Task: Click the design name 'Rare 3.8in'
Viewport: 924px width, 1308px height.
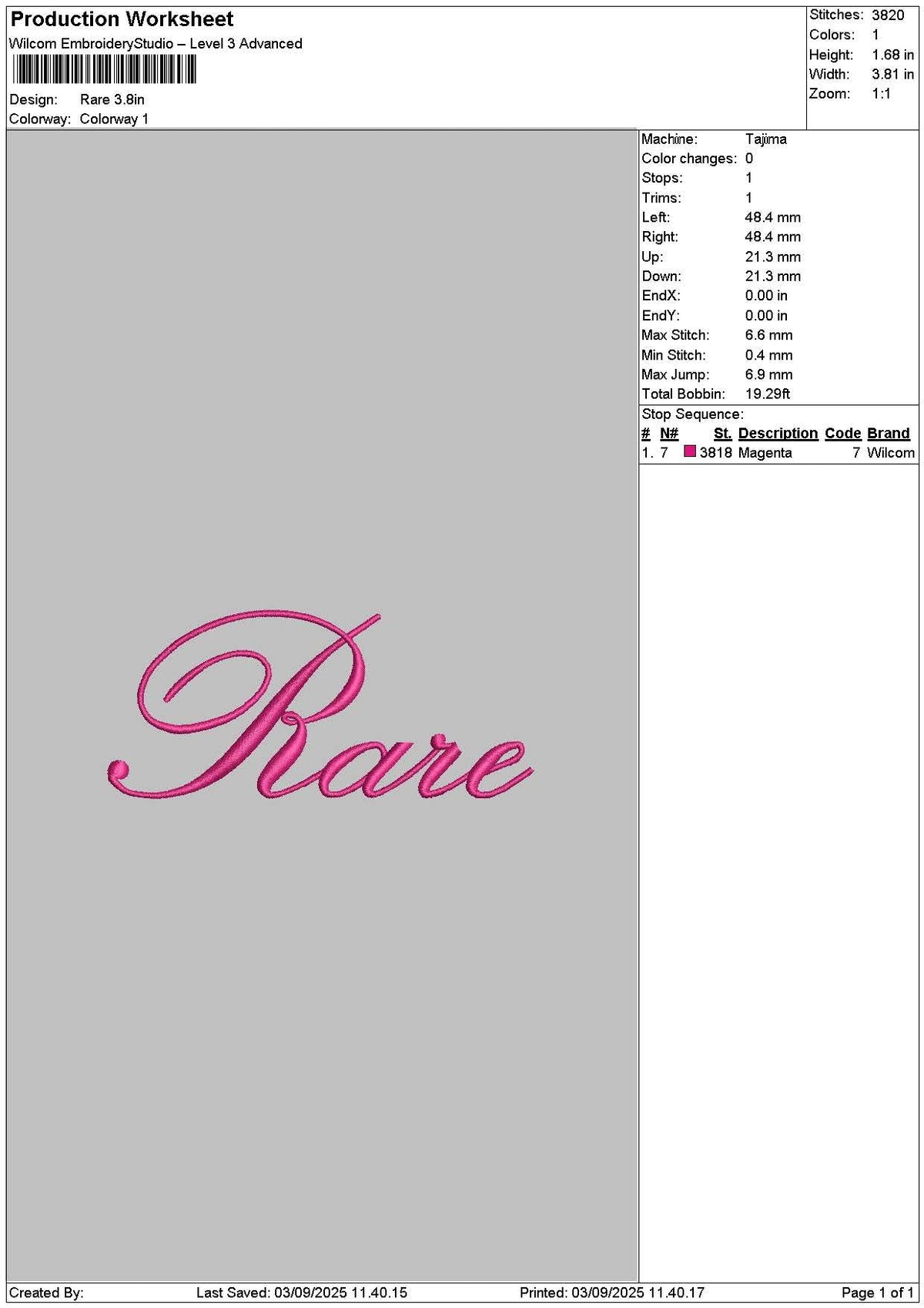Action: [112, 99]
